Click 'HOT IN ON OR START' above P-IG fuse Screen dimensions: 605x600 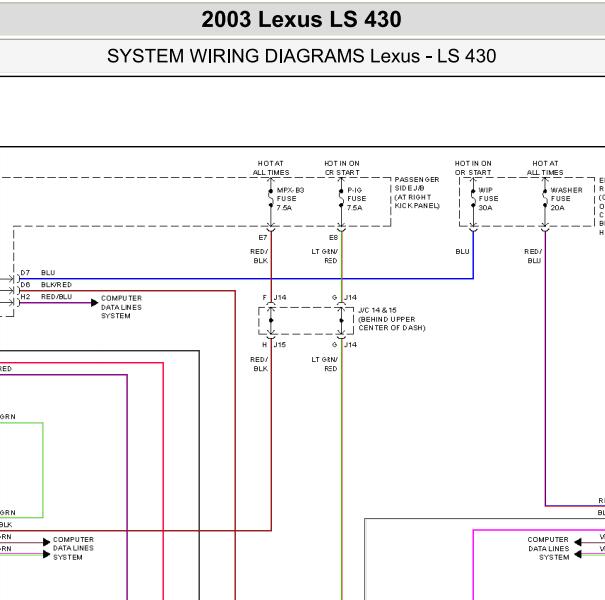coord(342,168)
